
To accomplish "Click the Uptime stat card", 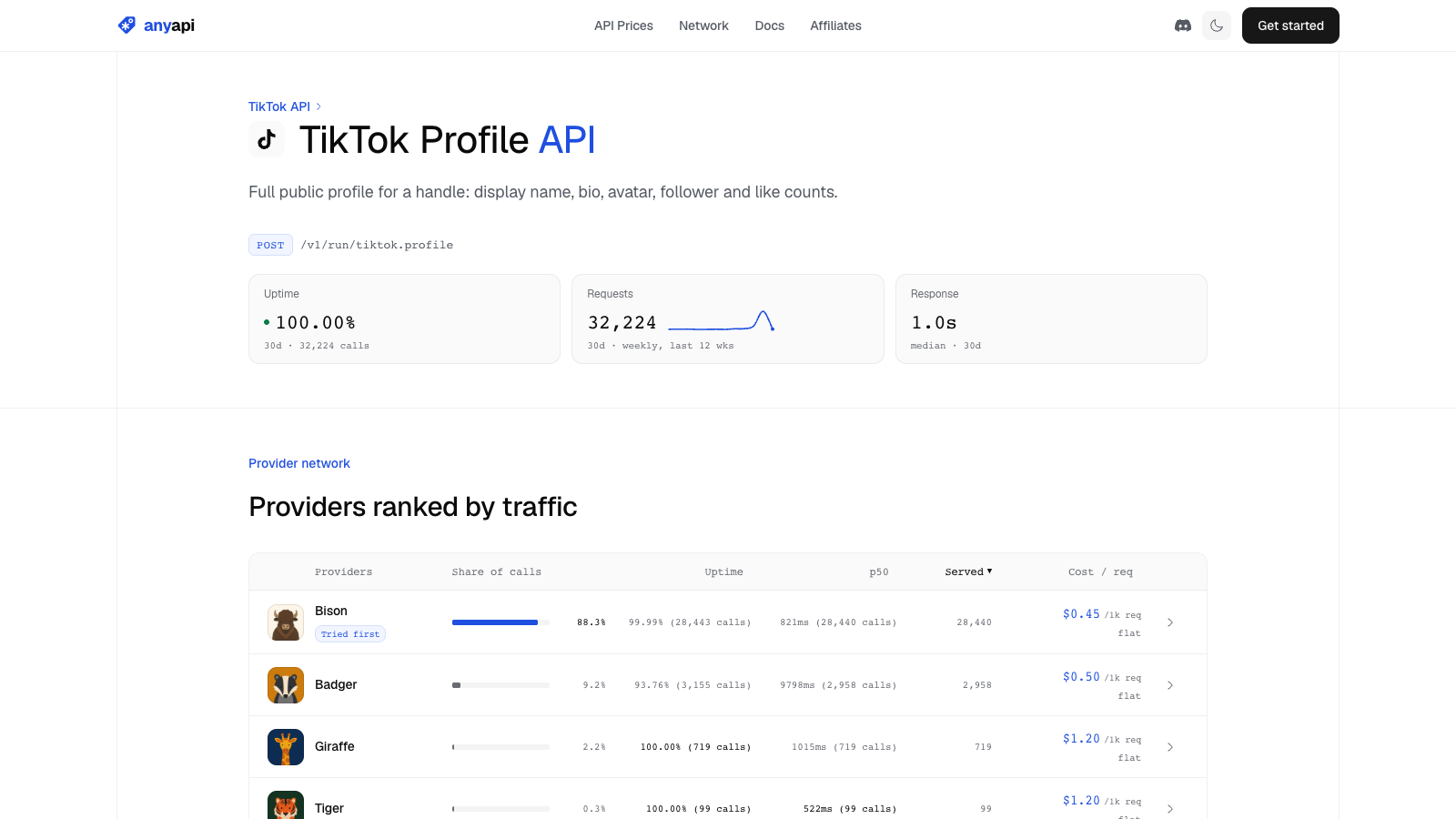I will [x=404, y=318].
